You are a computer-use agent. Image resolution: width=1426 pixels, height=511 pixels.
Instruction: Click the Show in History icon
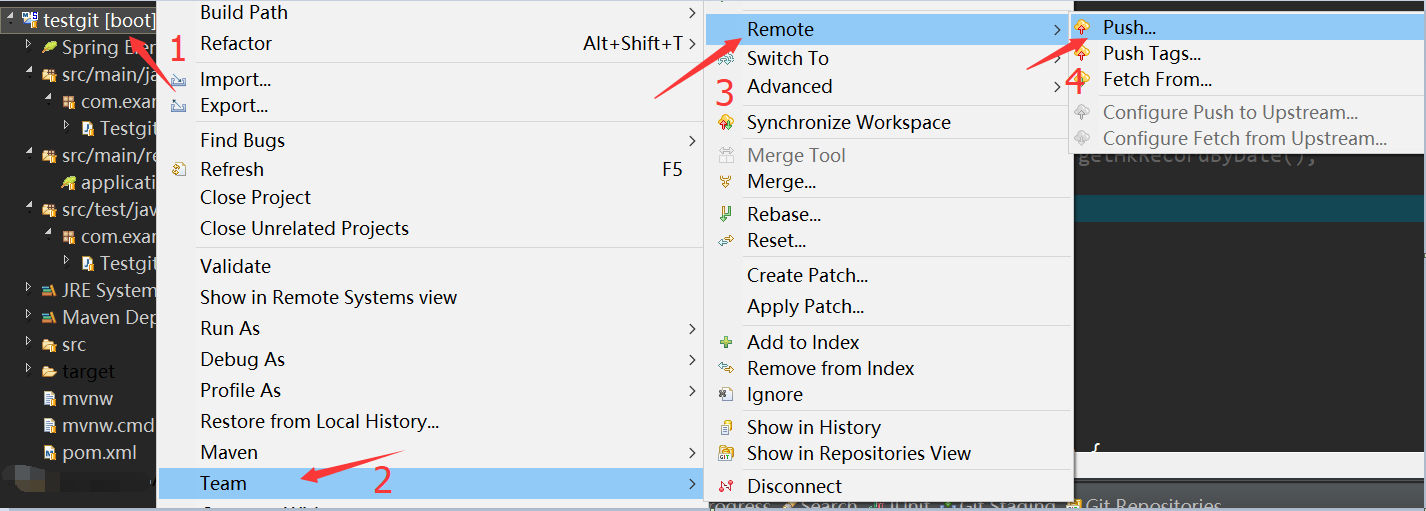(x=727, y=427)
